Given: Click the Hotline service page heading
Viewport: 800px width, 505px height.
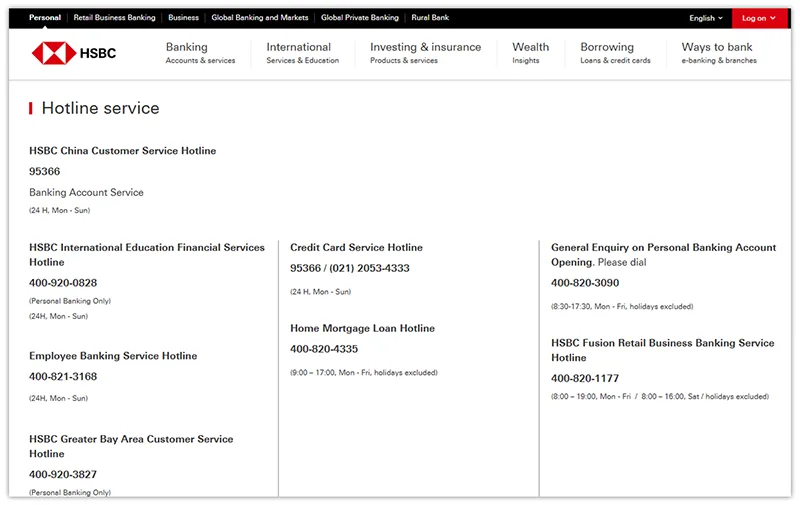Looking at the screenshot, I should [101, 108].
